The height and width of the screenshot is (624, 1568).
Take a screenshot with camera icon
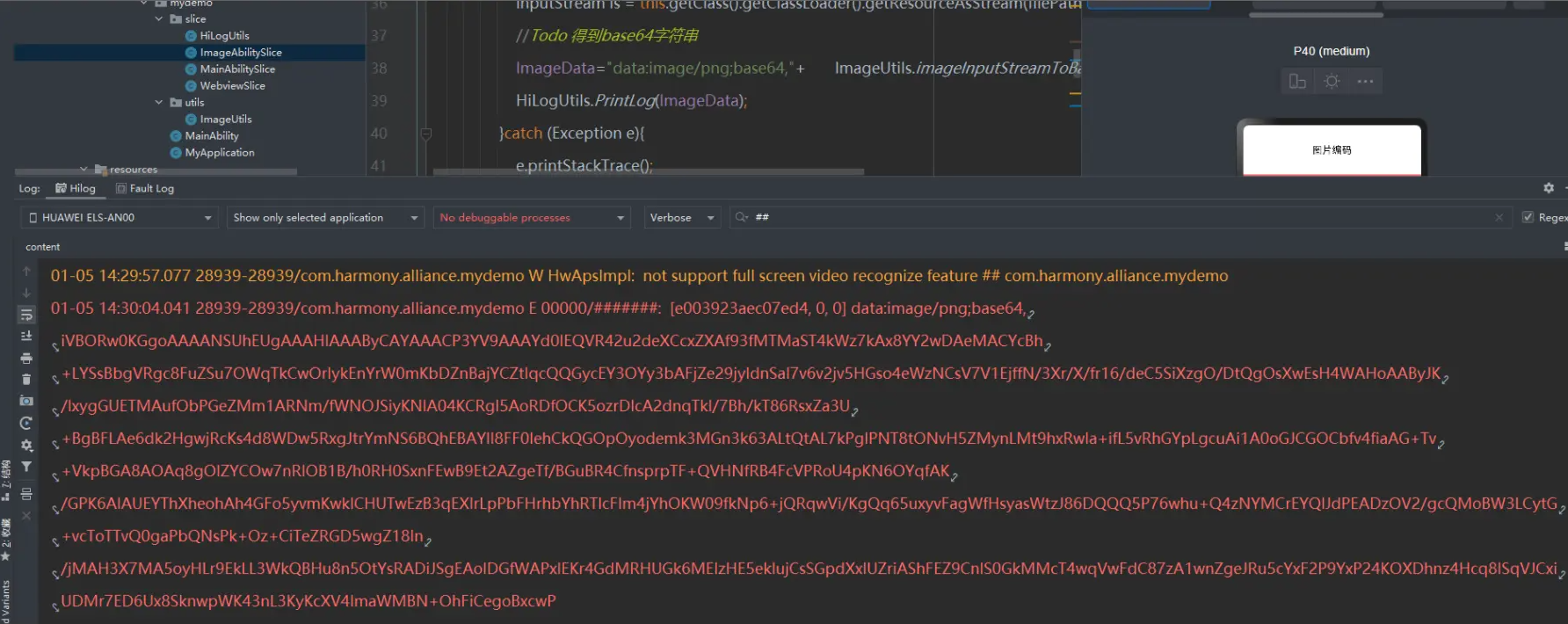coord(26,401)
